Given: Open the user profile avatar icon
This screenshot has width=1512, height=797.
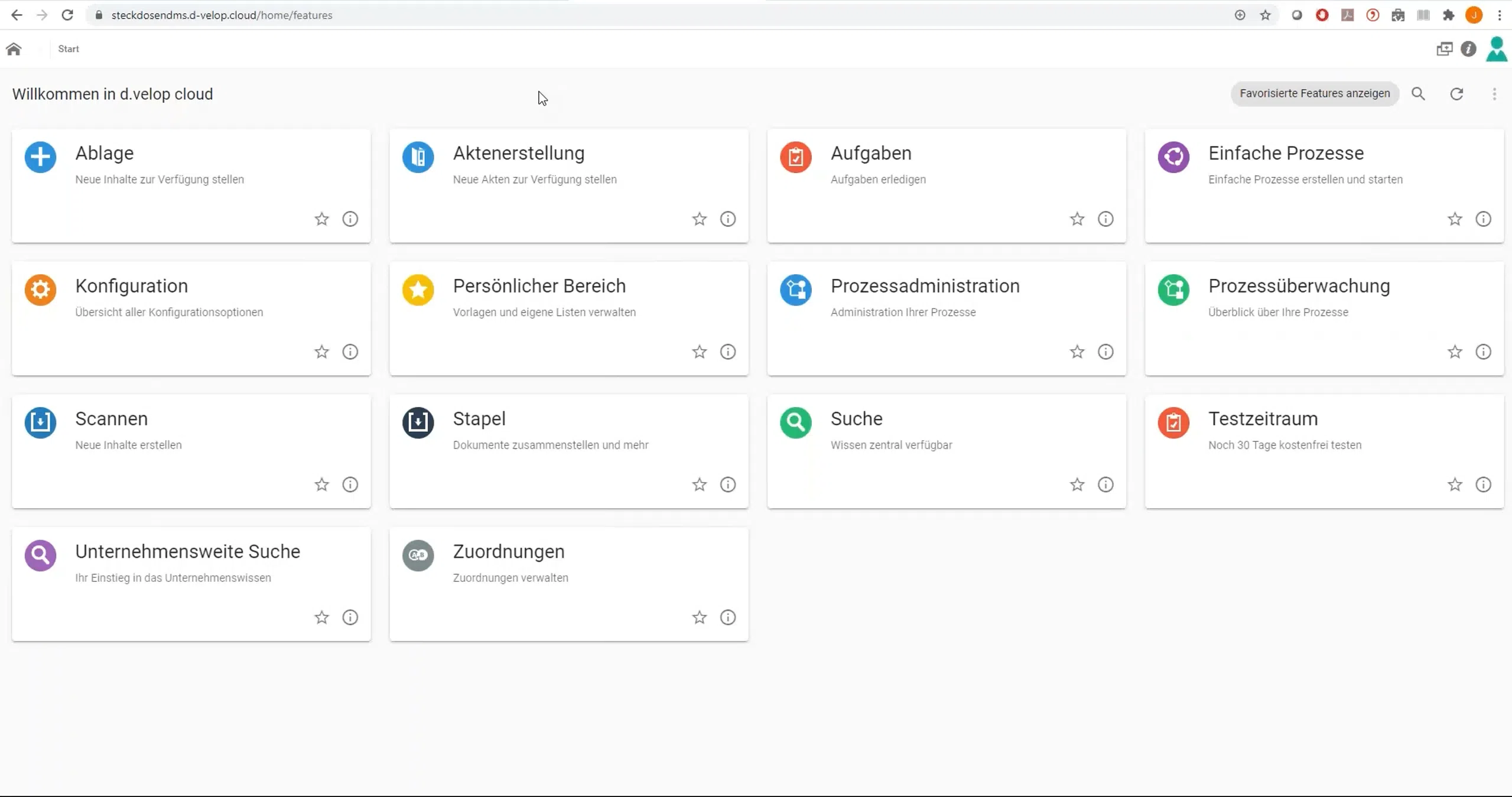Looking at the screenshot, I should pyautogui.click(x=1497, y=49).
